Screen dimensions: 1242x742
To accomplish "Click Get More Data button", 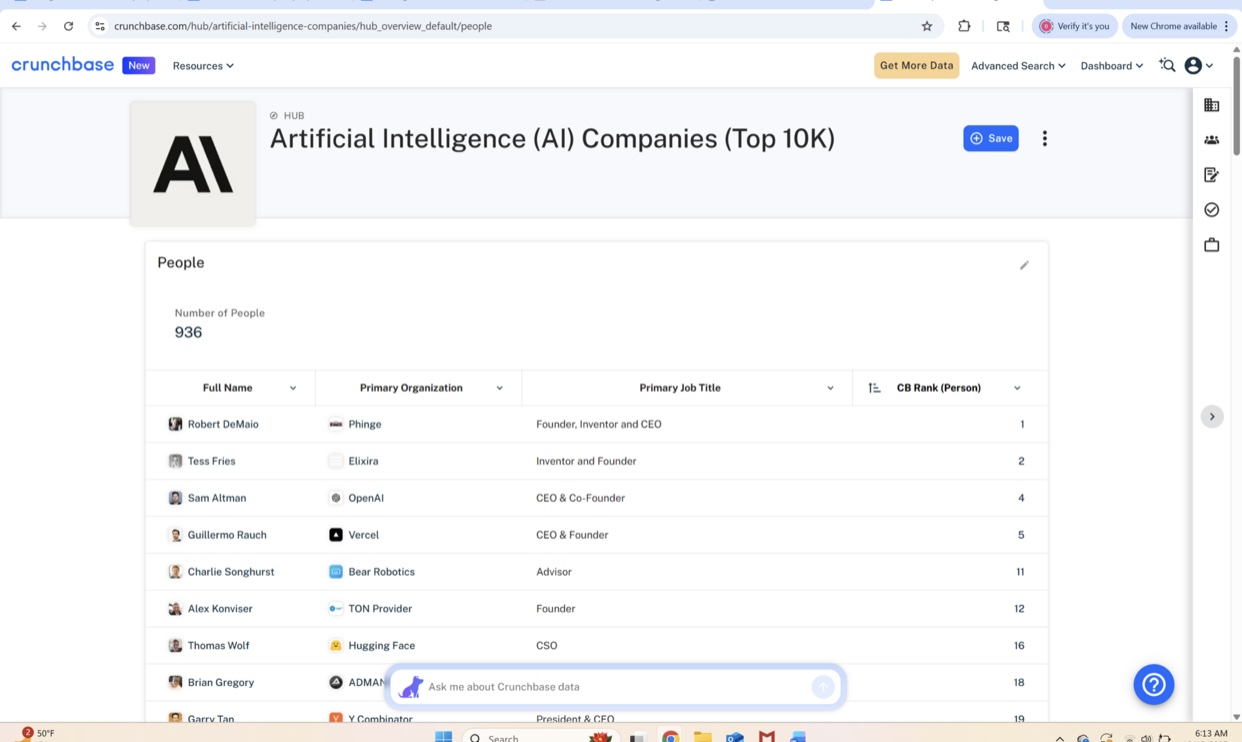I will click(x=916, y=64).
